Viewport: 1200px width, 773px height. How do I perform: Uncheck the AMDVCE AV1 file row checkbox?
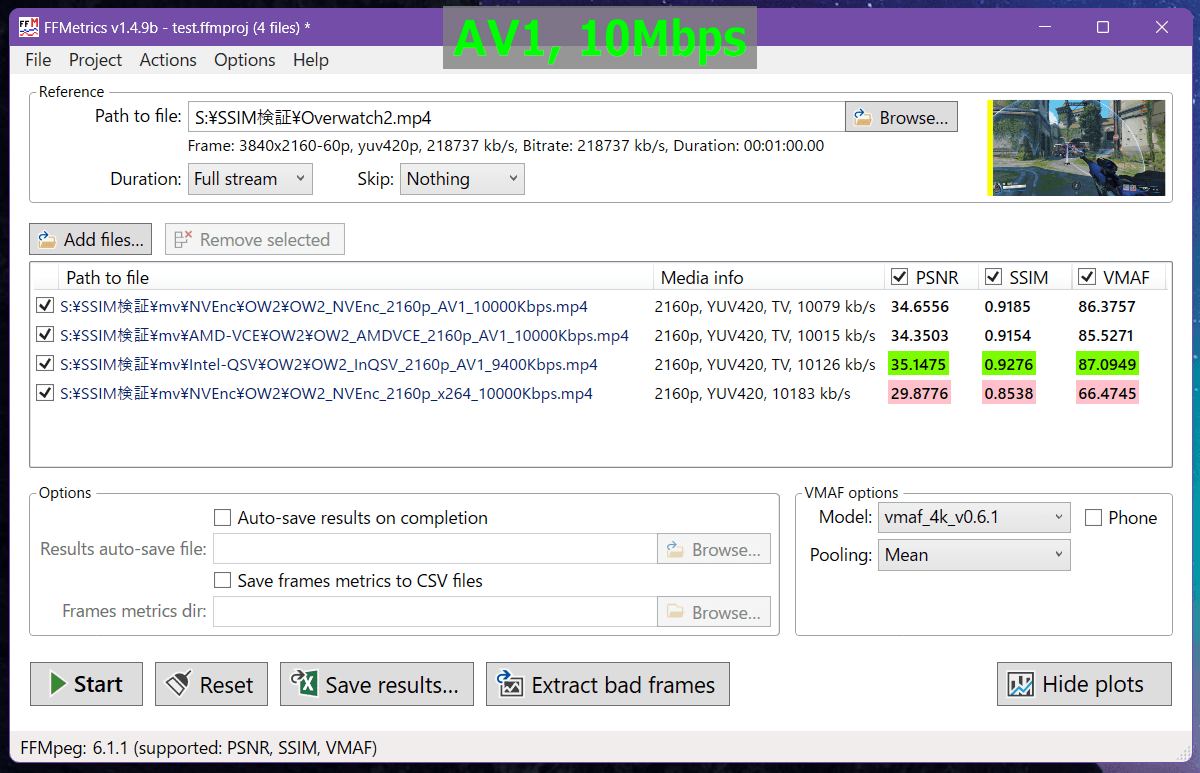tap(45, 335)
